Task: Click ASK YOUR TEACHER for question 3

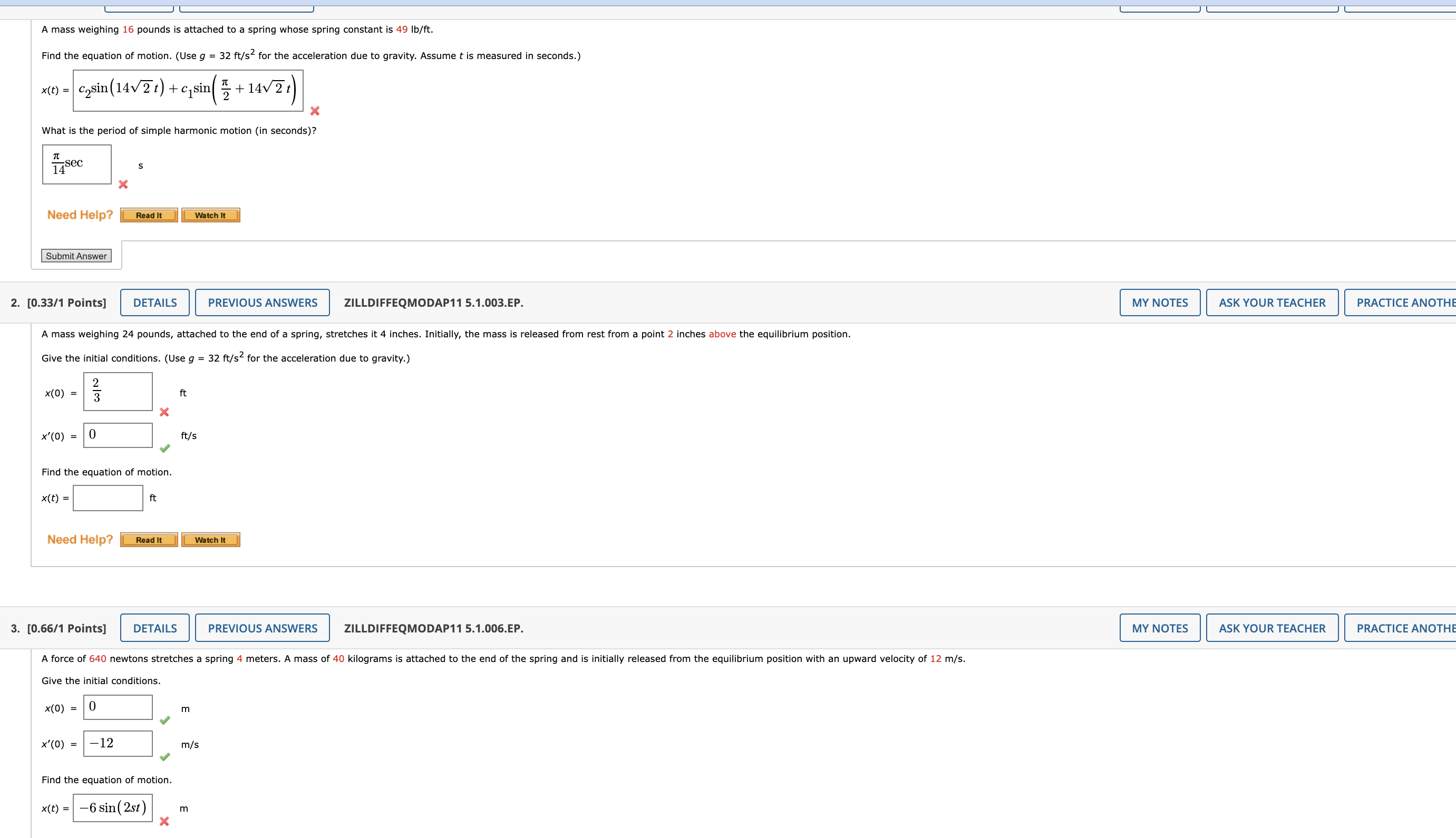Action: click(x=1272, y=628)
